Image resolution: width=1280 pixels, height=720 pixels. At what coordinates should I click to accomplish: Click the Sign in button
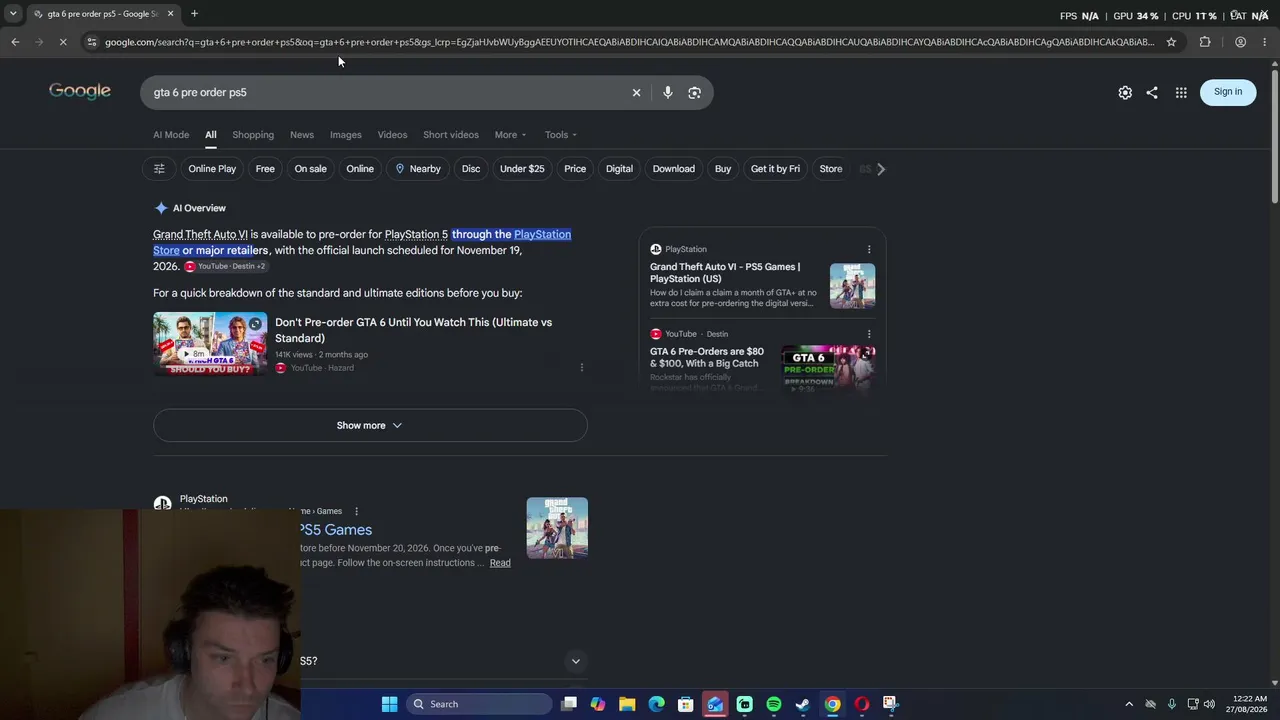(x=1228, y=92)
